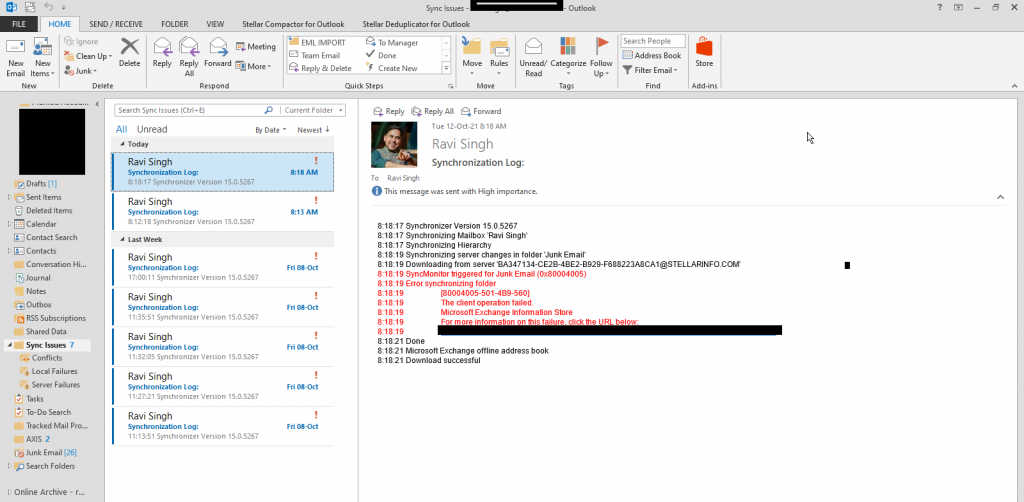Viewport: 1024px width, 502px height.
Task: Click Forward in the reading pane
Action: coord(481,112)
